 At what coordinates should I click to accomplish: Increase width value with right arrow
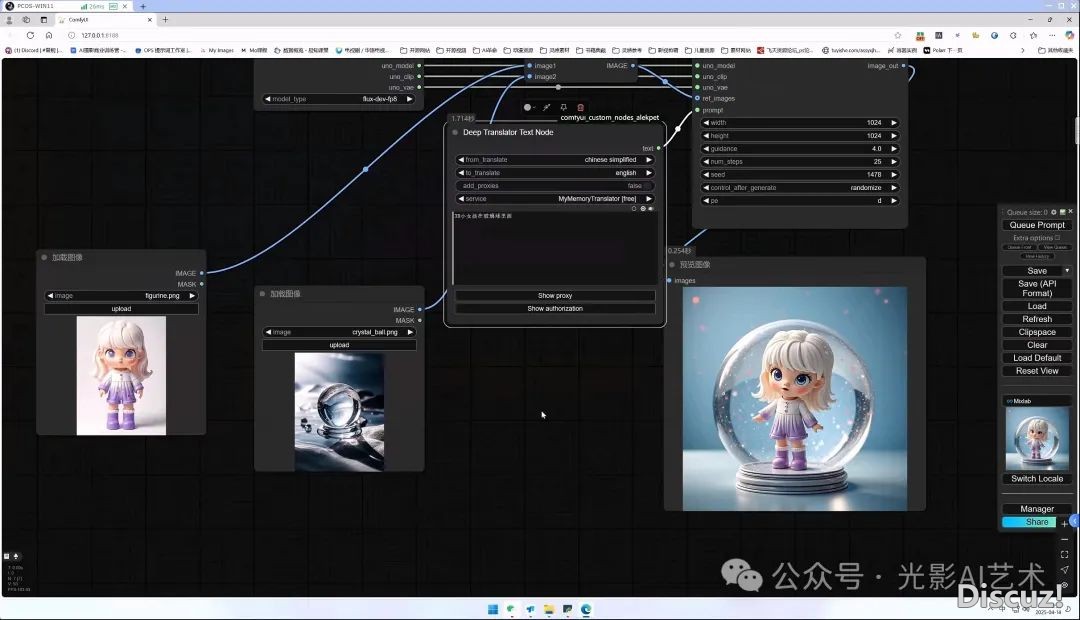pyautogui.click(x=894, y=123)
